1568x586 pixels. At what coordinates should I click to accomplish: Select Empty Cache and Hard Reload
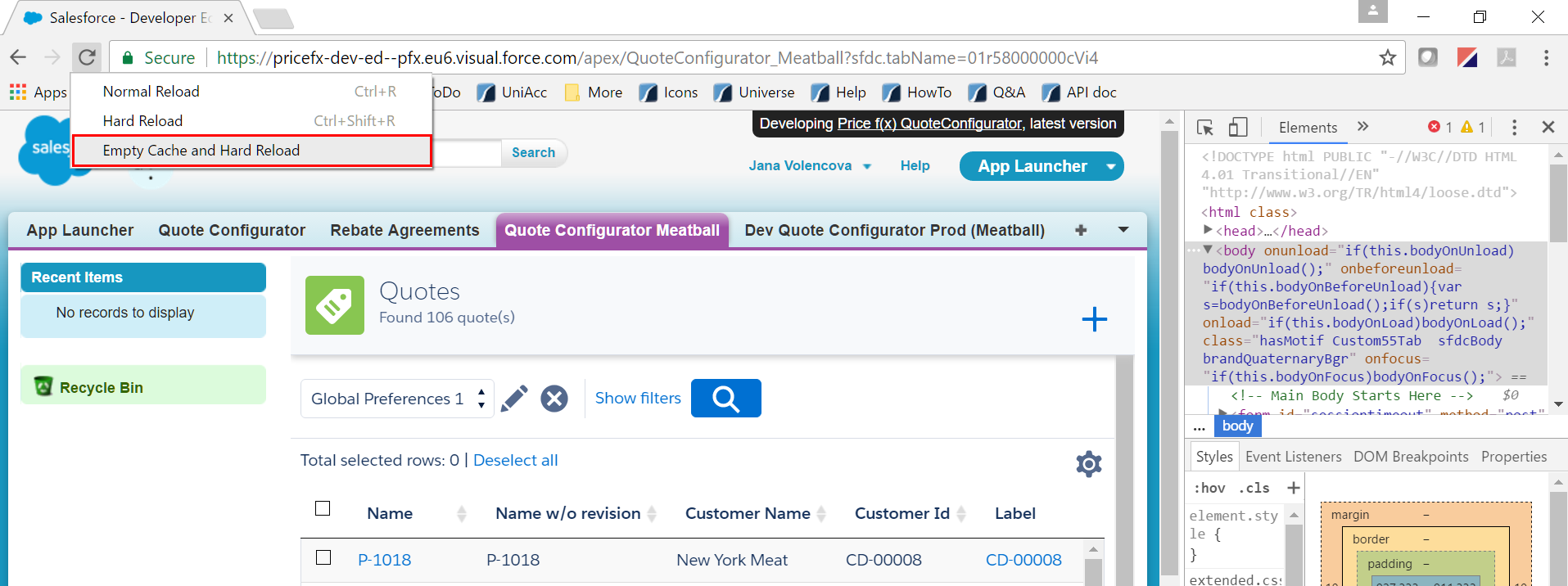201,151
